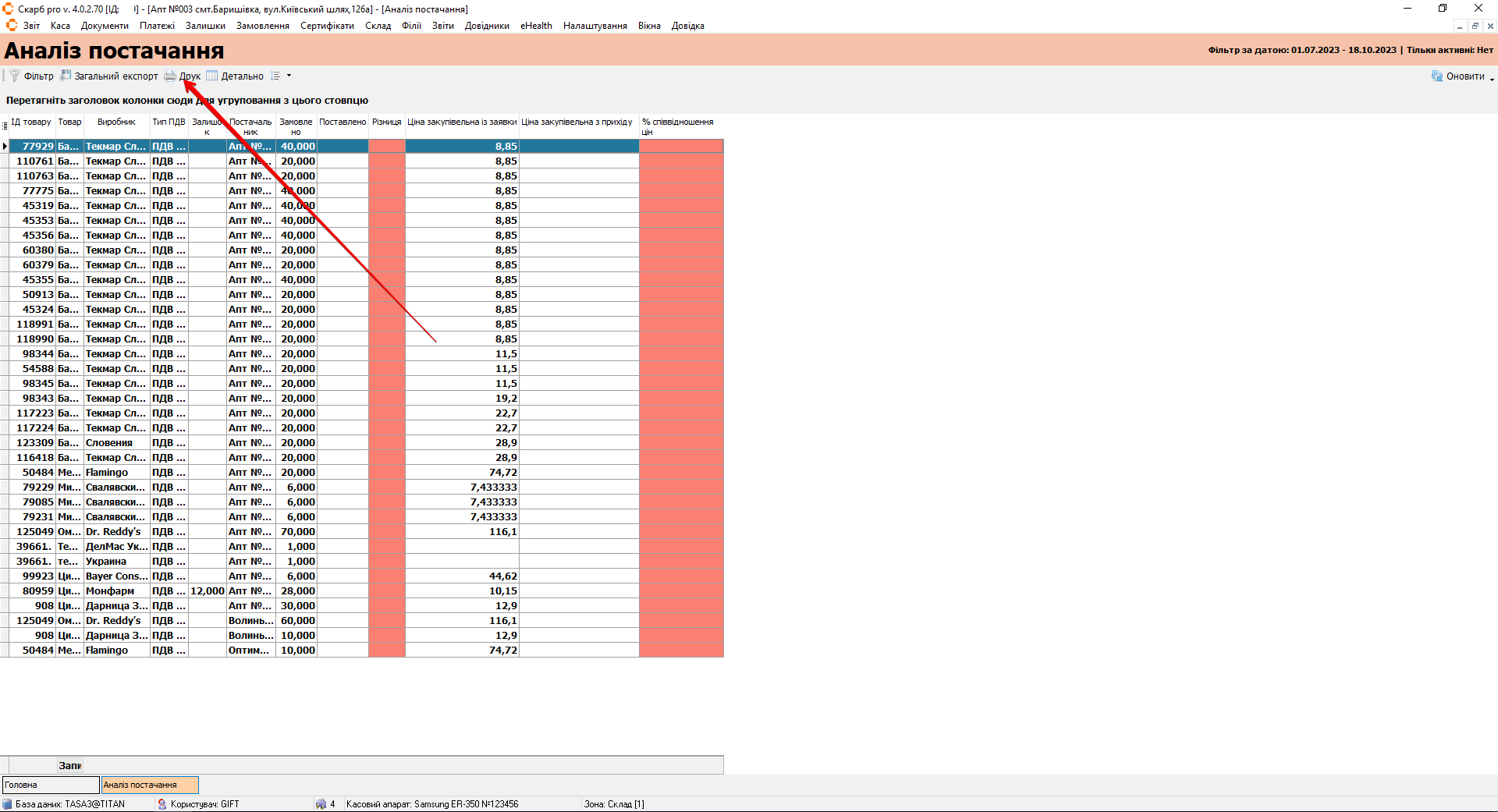
Task: Open dropdown arrow next to row spacing icon
Action: (x=289, y=76)
